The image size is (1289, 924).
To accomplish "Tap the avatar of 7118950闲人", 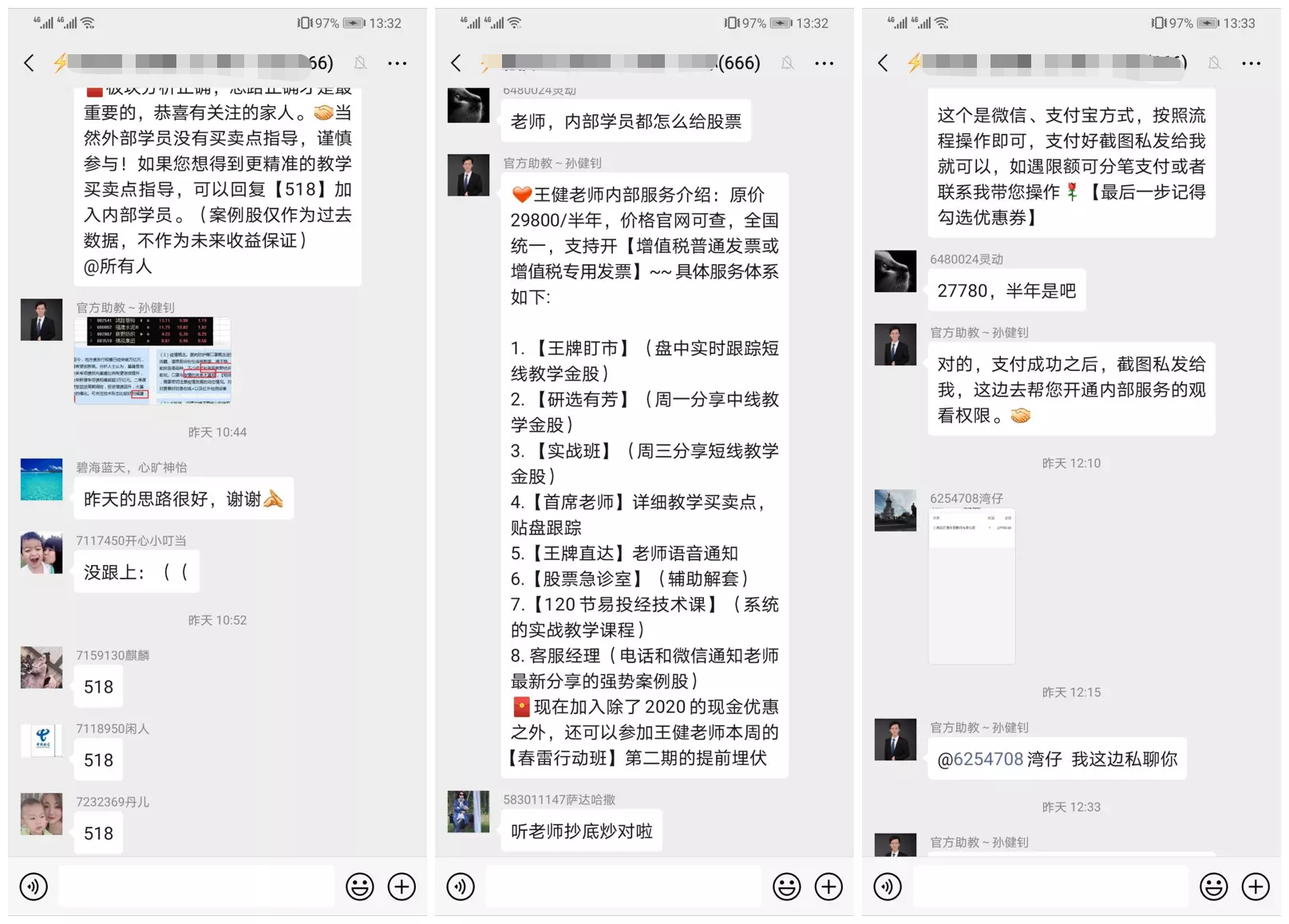I will point(42,741).
